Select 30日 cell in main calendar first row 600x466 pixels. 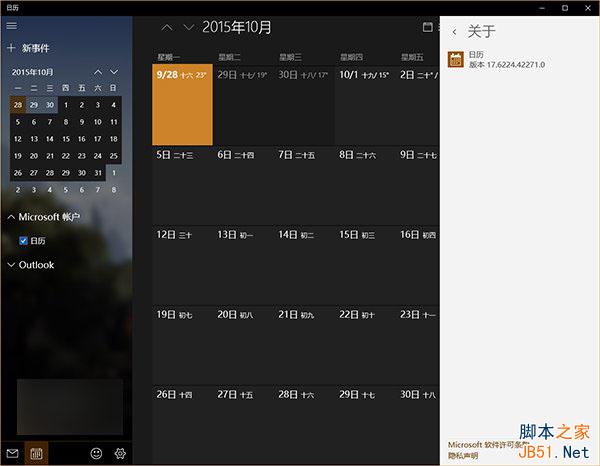click(x=304, y=105)
